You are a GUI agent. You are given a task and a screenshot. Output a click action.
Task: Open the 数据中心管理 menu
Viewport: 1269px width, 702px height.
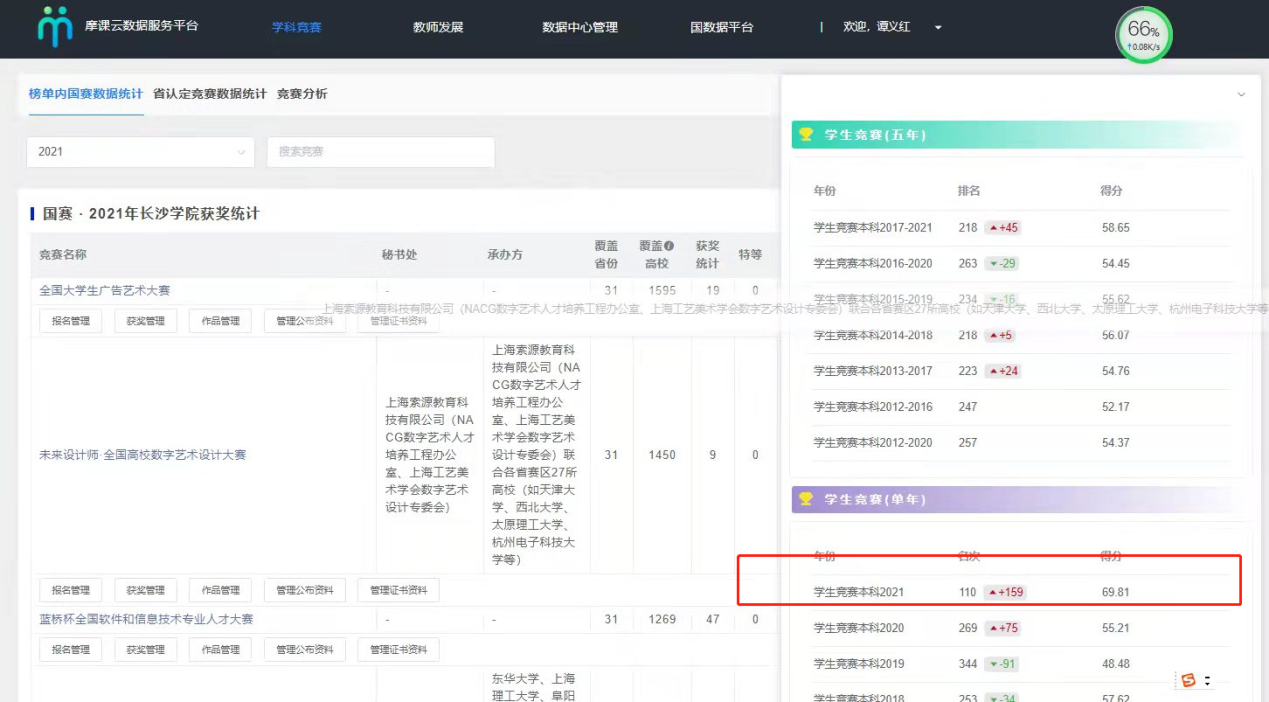[580, 28]
